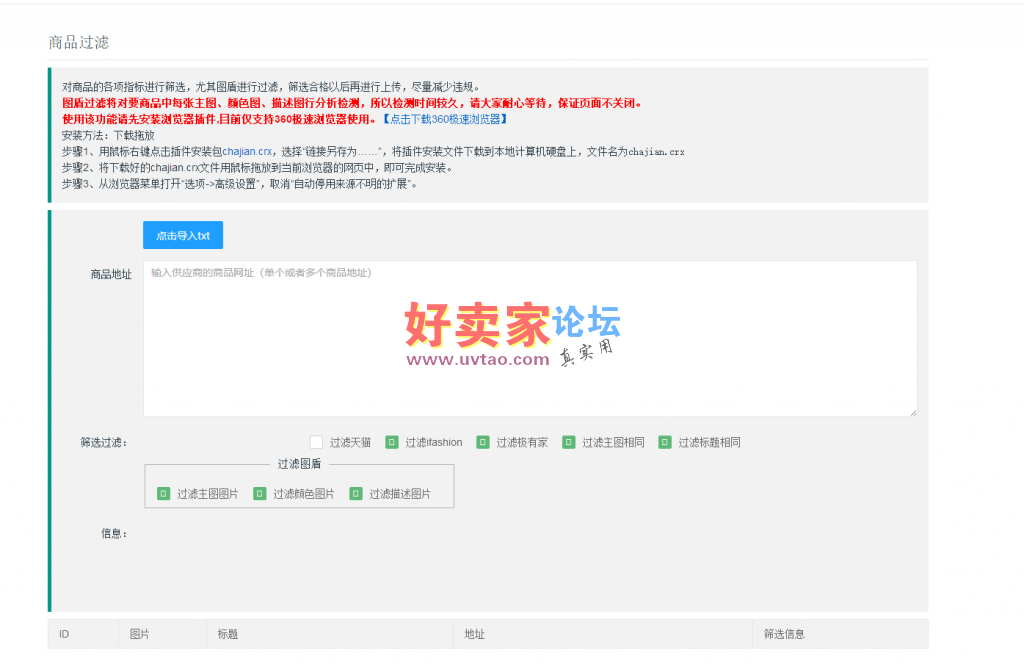1024x664 pixels.
Task: Click the 点击下载360极速浏览器 download link
Action: (445, 119)
